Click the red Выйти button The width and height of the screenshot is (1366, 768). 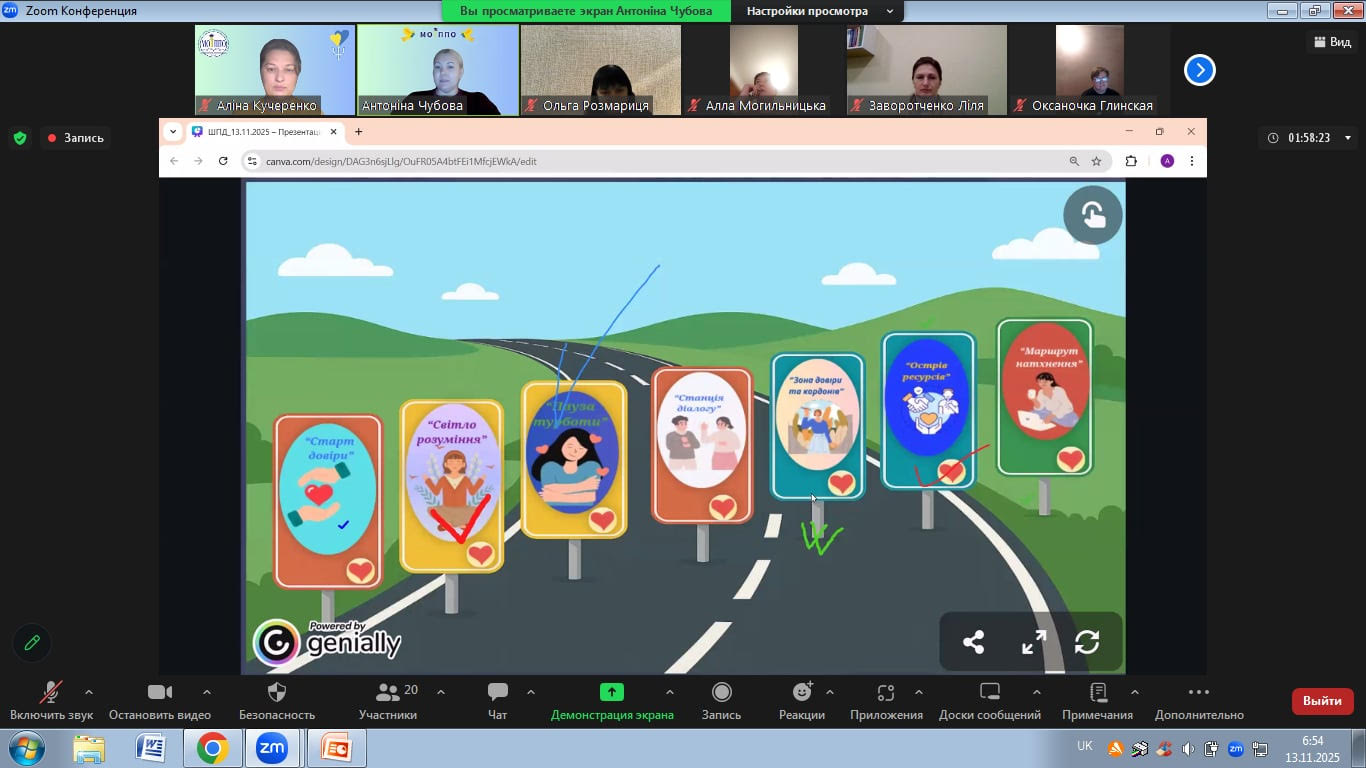(x=1322, y=701)
